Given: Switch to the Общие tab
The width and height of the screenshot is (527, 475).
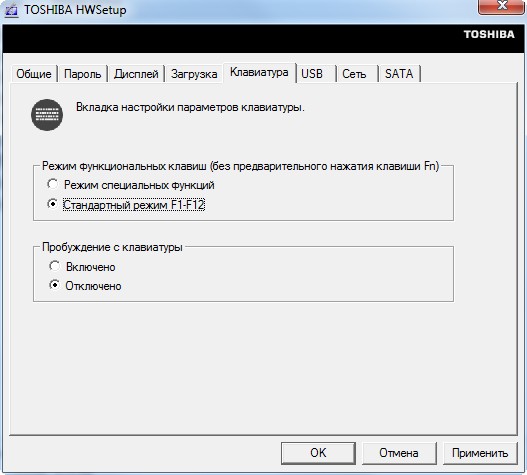Looking at the screenshot, I should (34, 74).
